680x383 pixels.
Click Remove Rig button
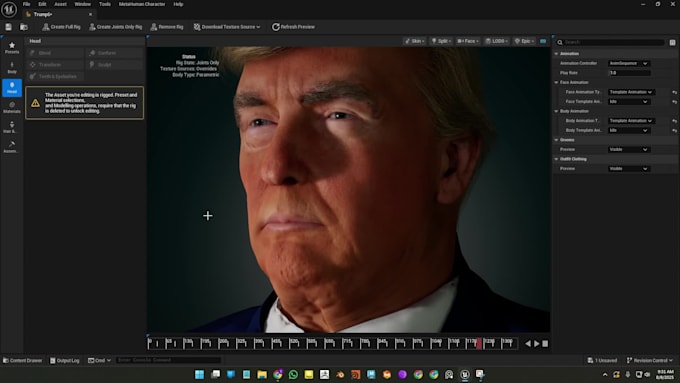coord(167,27)
